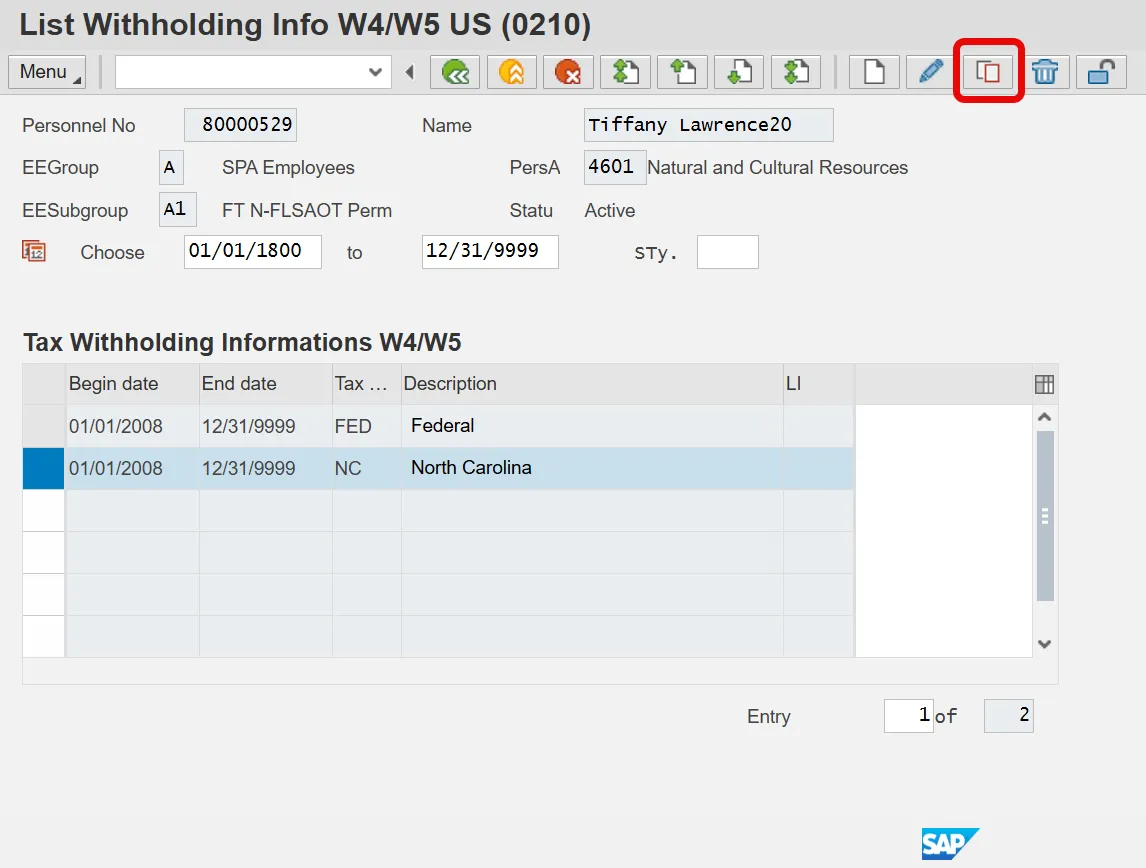This screenshot has height=868, width=1146.
Task: Delete record with trash can icon
Action: pos(1045,72)
